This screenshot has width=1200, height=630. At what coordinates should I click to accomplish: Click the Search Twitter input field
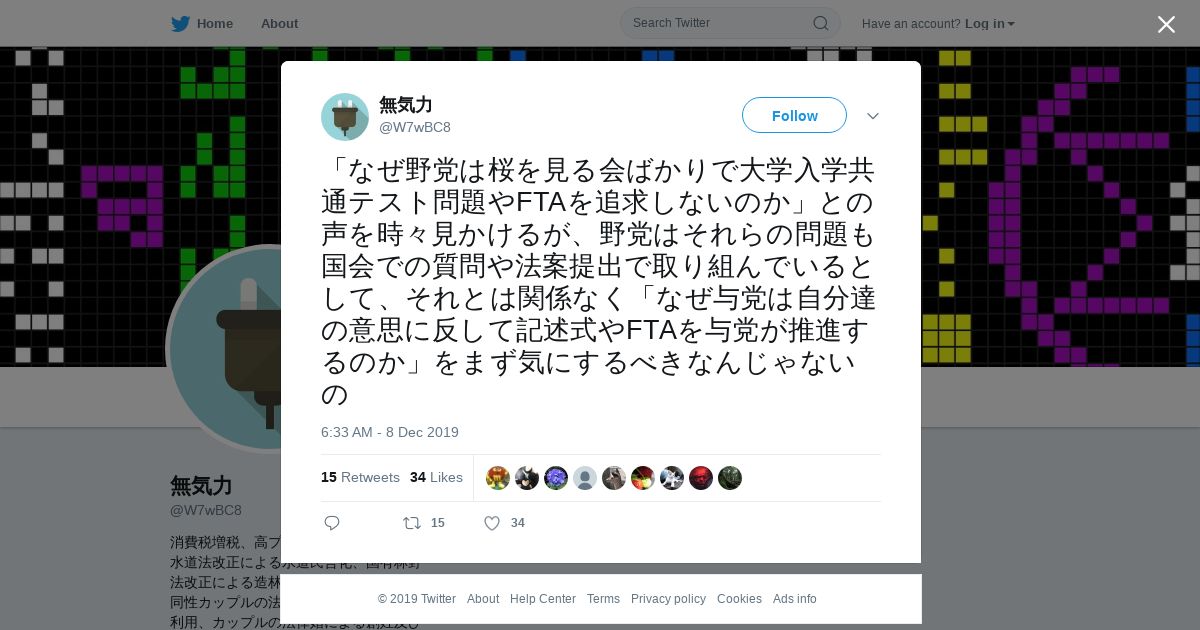point(720,23)
